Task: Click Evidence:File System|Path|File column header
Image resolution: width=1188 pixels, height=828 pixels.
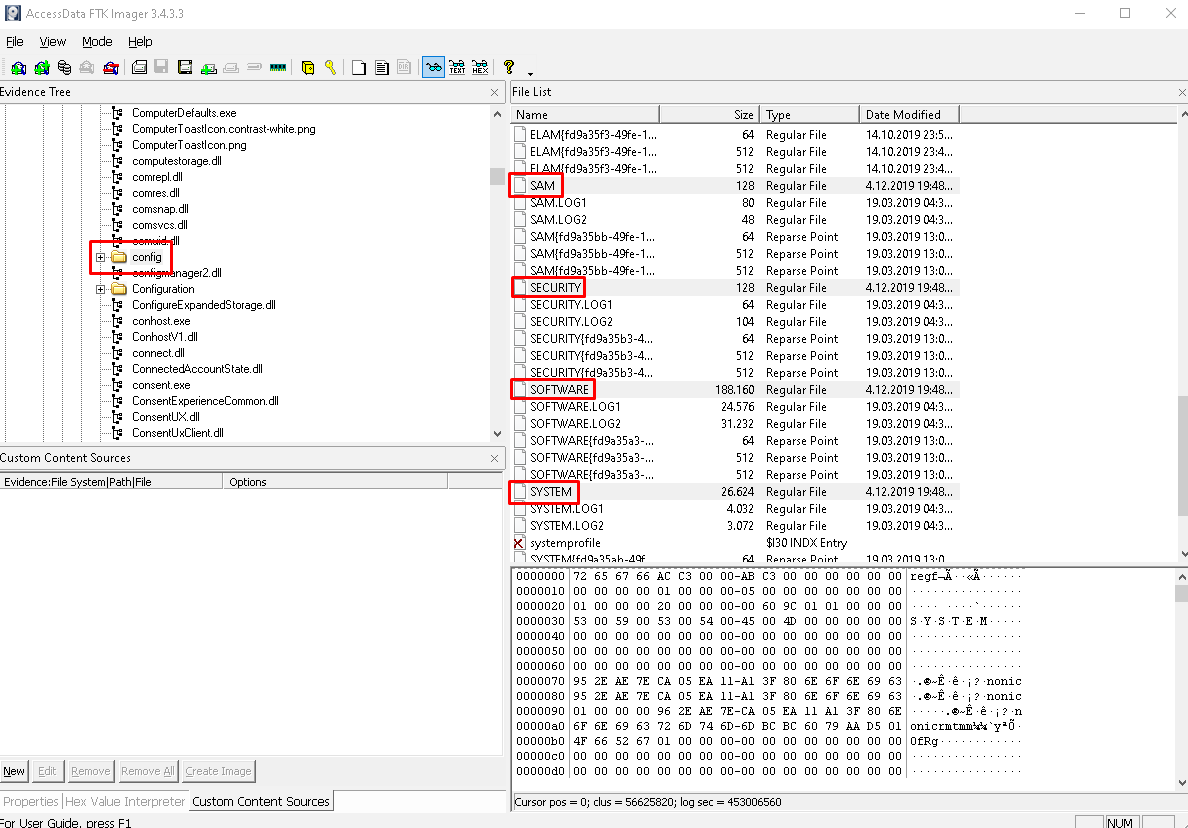Action: pos(111,482)
